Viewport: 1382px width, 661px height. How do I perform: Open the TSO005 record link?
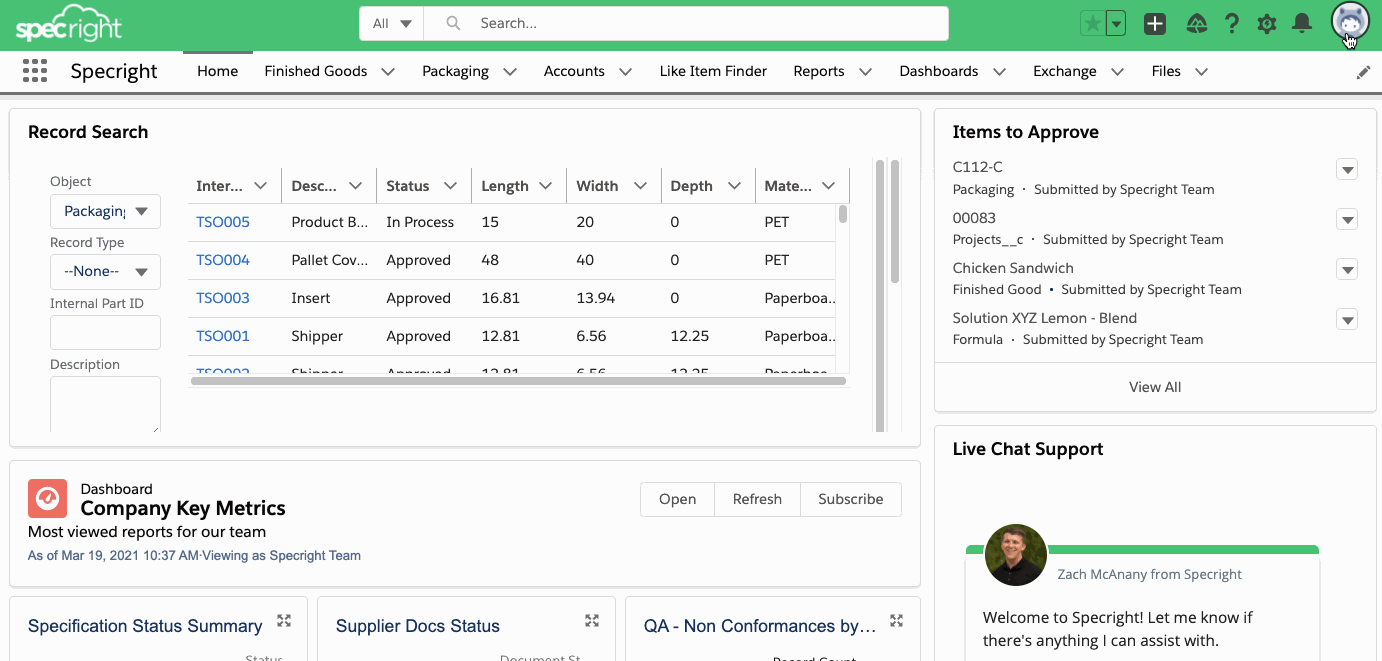[223, 222]
